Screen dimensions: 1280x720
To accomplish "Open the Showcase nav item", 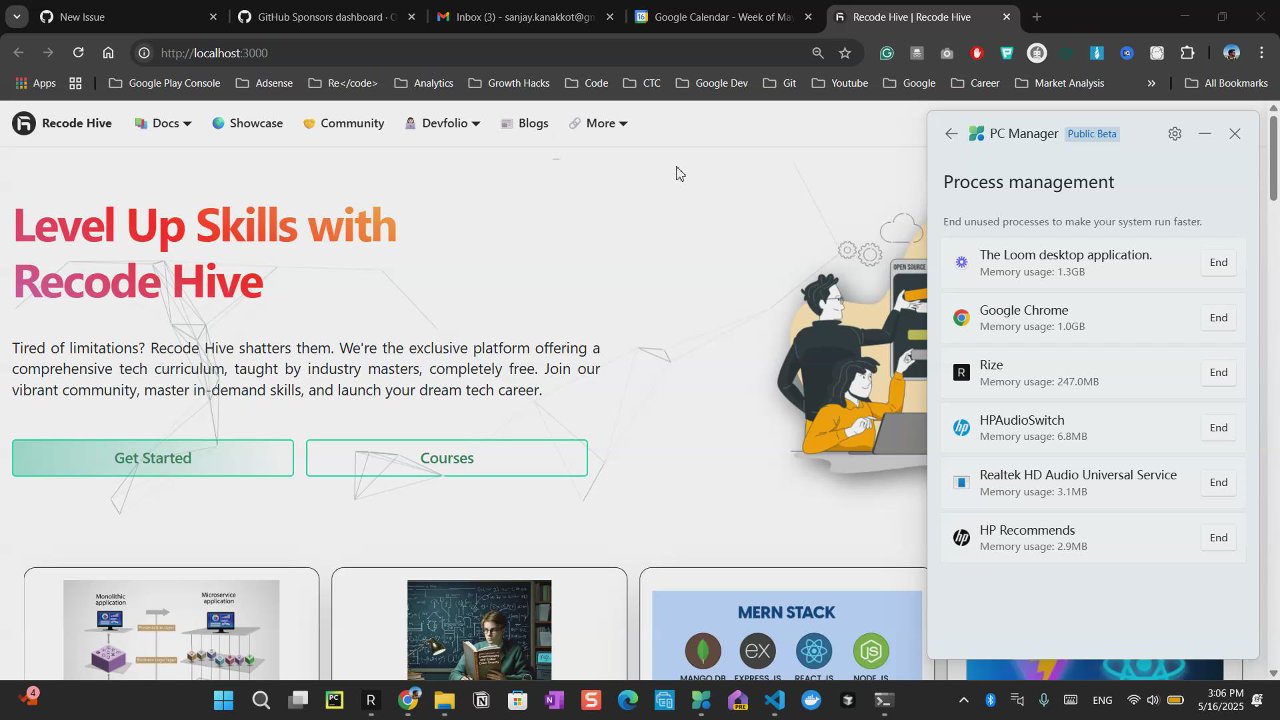I will [247, 123].
